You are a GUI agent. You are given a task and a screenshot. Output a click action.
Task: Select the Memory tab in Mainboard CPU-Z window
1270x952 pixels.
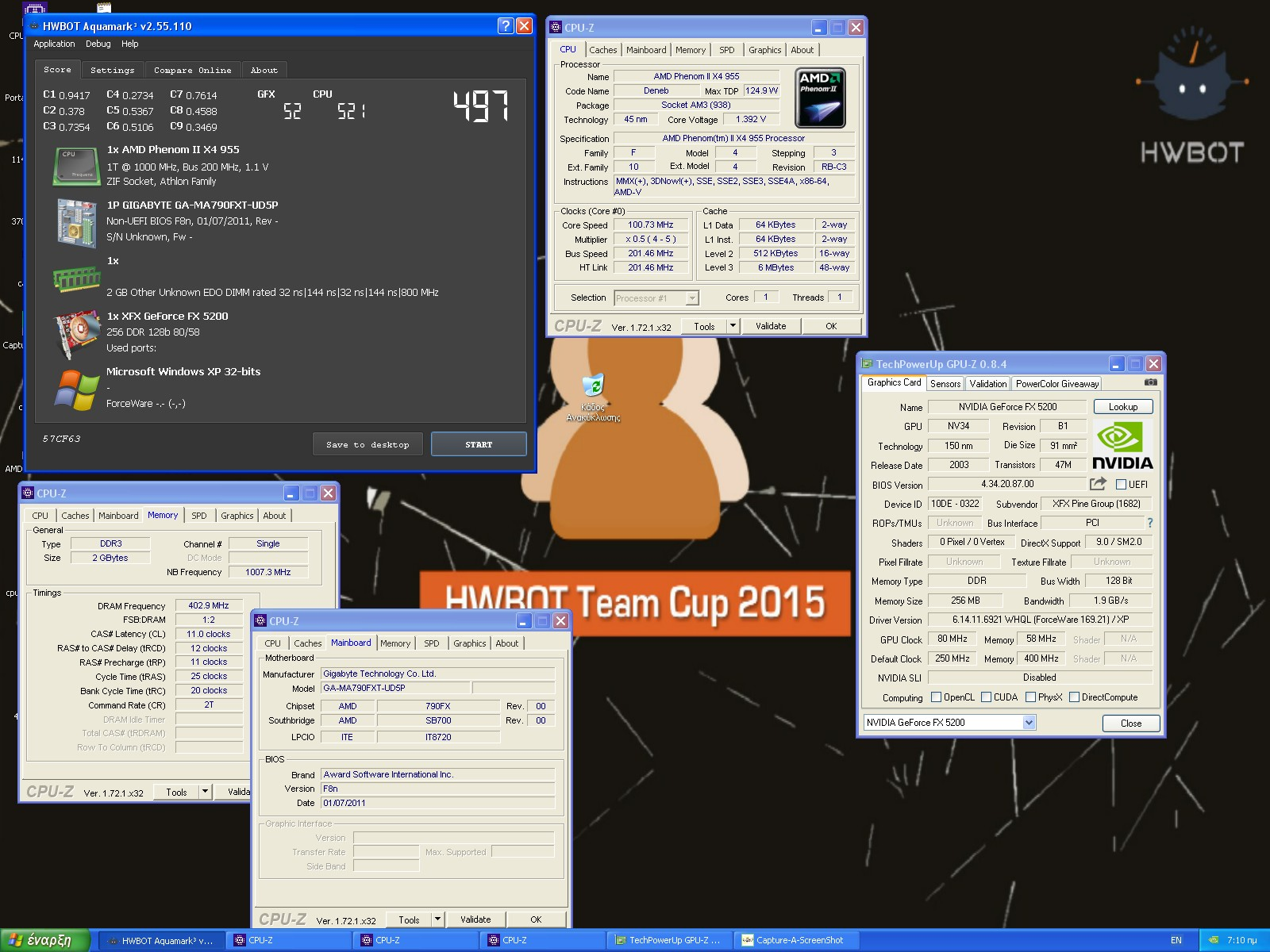[x=395, y=643]
